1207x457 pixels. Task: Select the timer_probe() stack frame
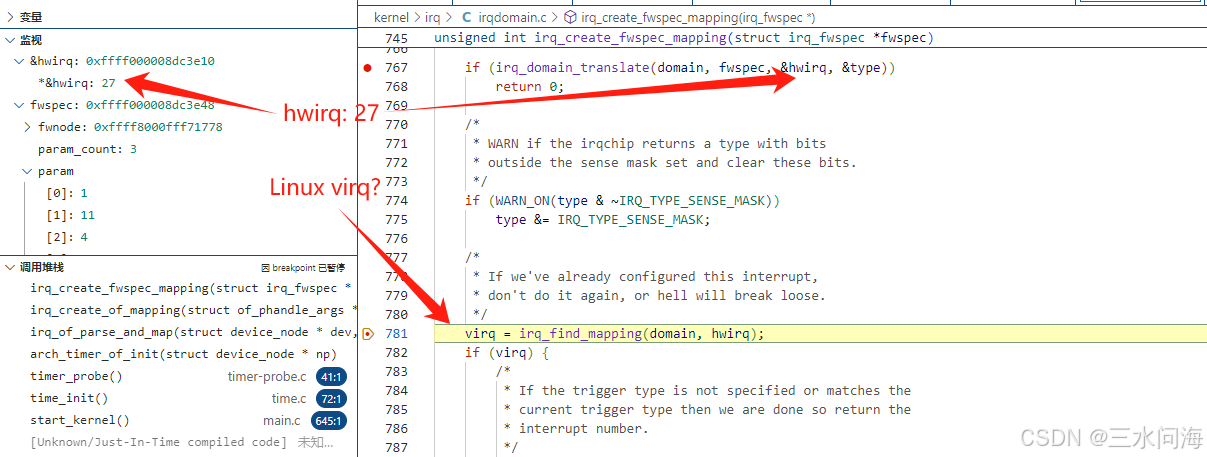(x=179, y=376)
